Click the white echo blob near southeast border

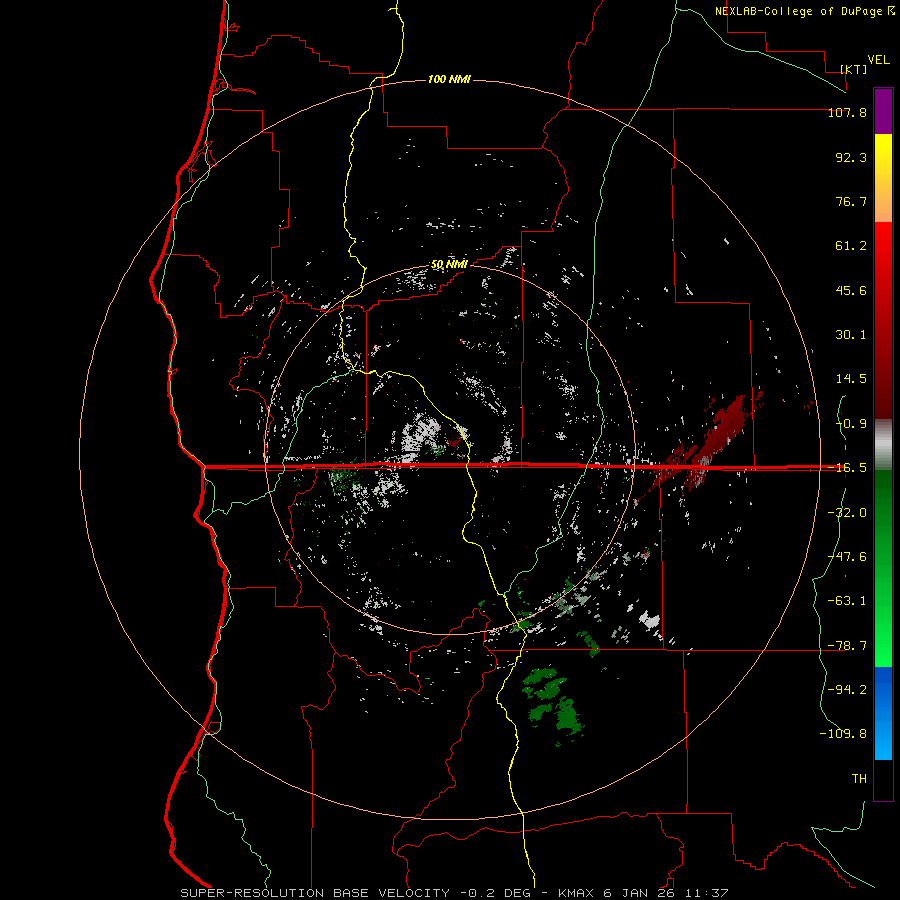650,620
